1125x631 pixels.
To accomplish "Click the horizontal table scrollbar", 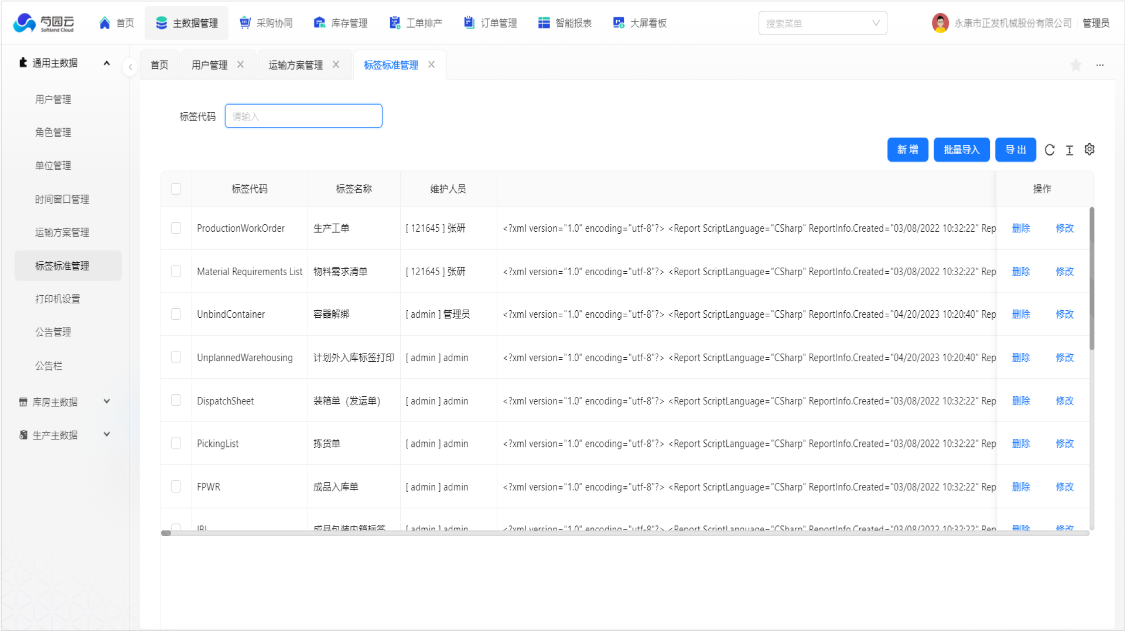I will 166,533.
